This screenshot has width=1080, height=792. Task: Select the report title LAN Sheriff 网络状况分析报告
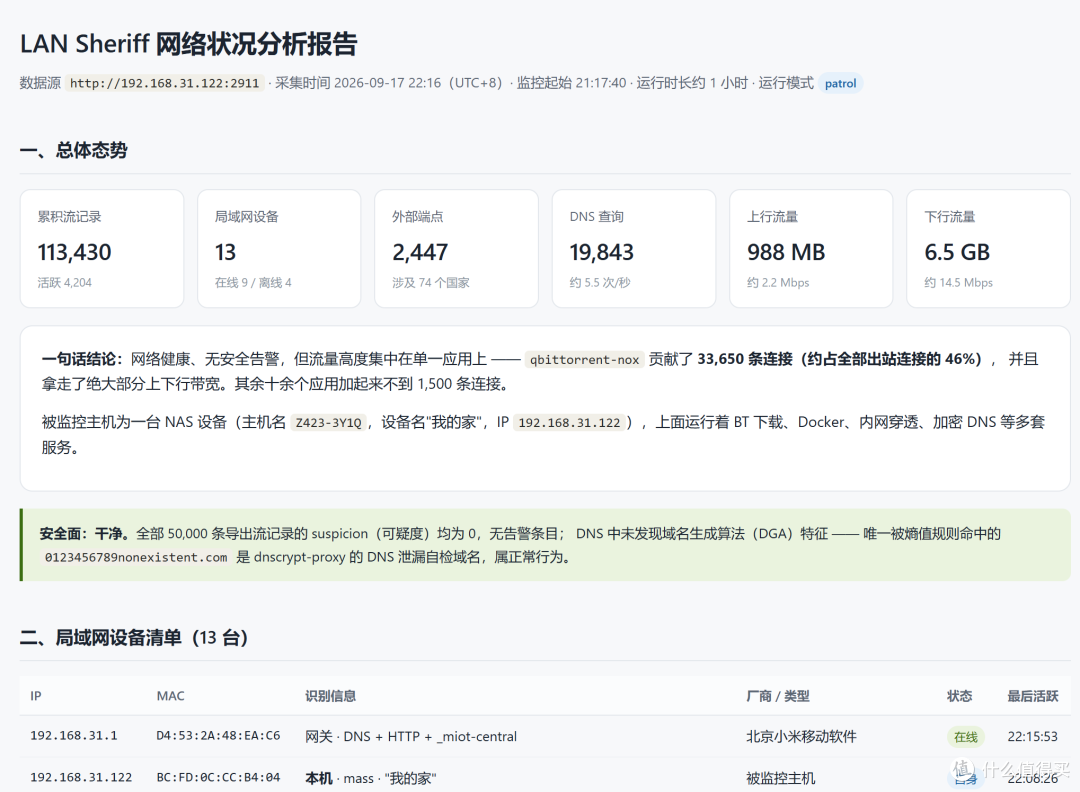[x=189, y=44]
